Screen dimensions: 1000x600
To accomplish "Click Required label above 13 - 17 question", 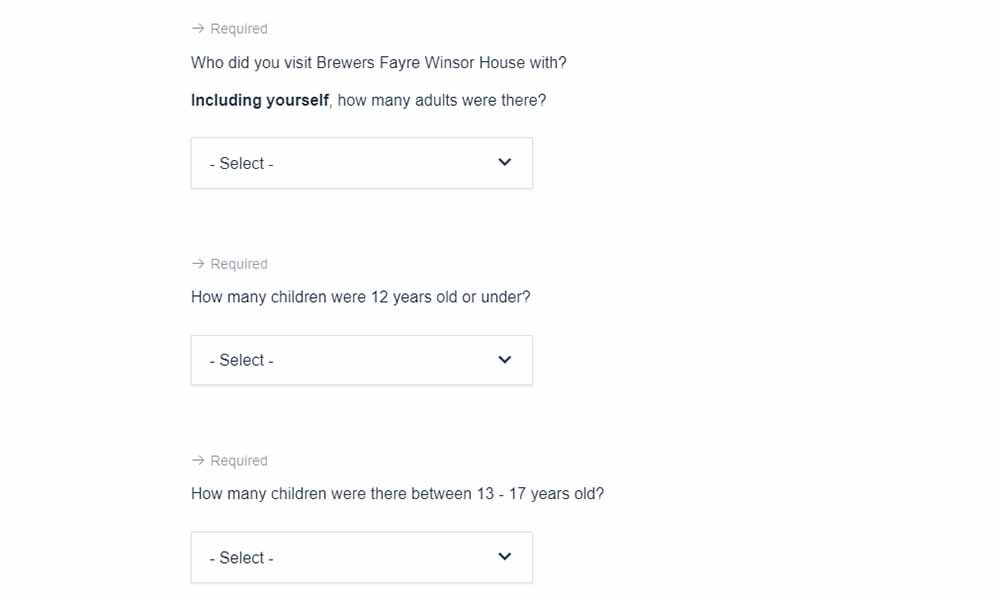I will 239,461.
